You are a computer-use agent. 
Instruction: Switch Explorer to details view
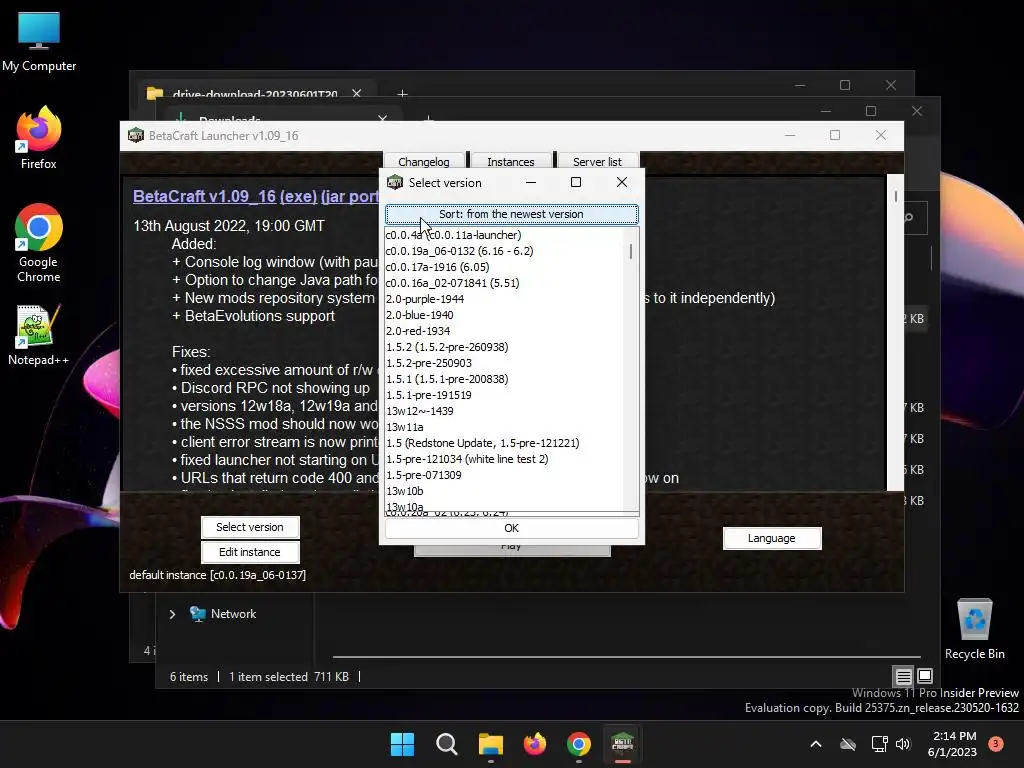(903, 677)
